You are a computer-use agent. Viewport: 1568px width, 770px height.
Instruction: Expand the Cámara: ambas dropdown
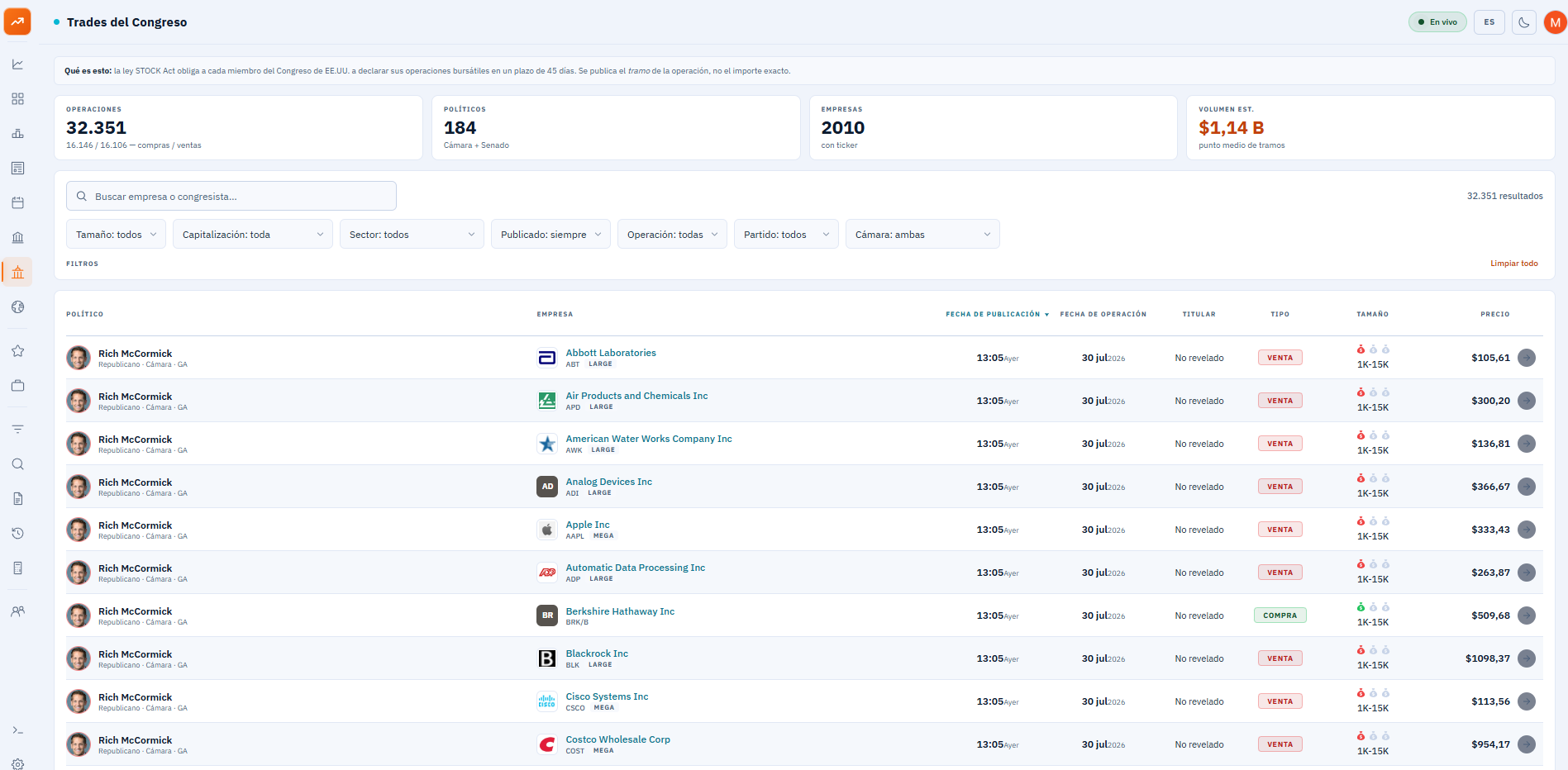coord(922,235)
